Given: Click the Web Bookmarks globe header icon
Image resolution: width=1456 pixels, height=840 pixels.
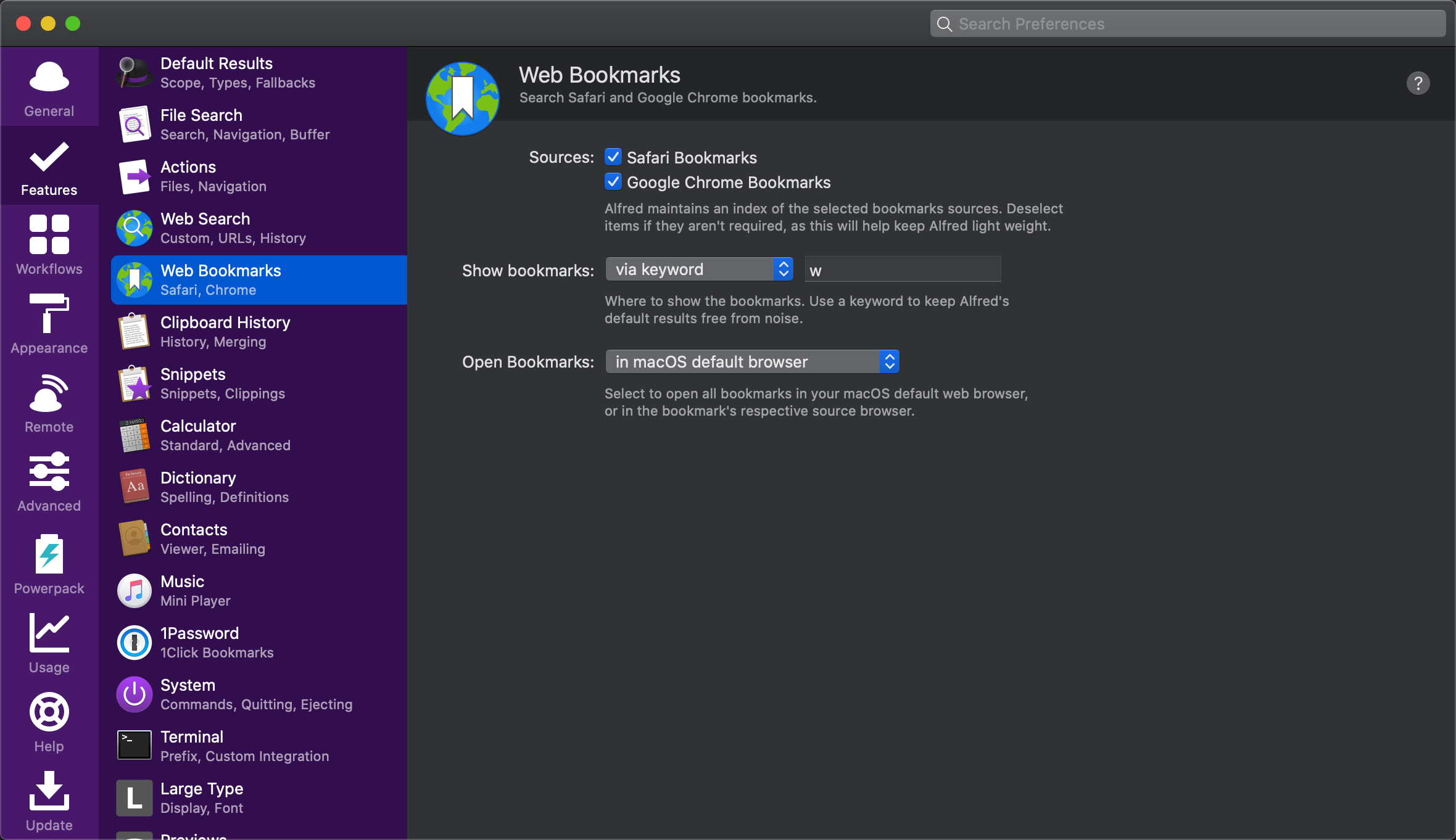Looking at the screenshot, I should pyautogui.click(x=463, y=99).
